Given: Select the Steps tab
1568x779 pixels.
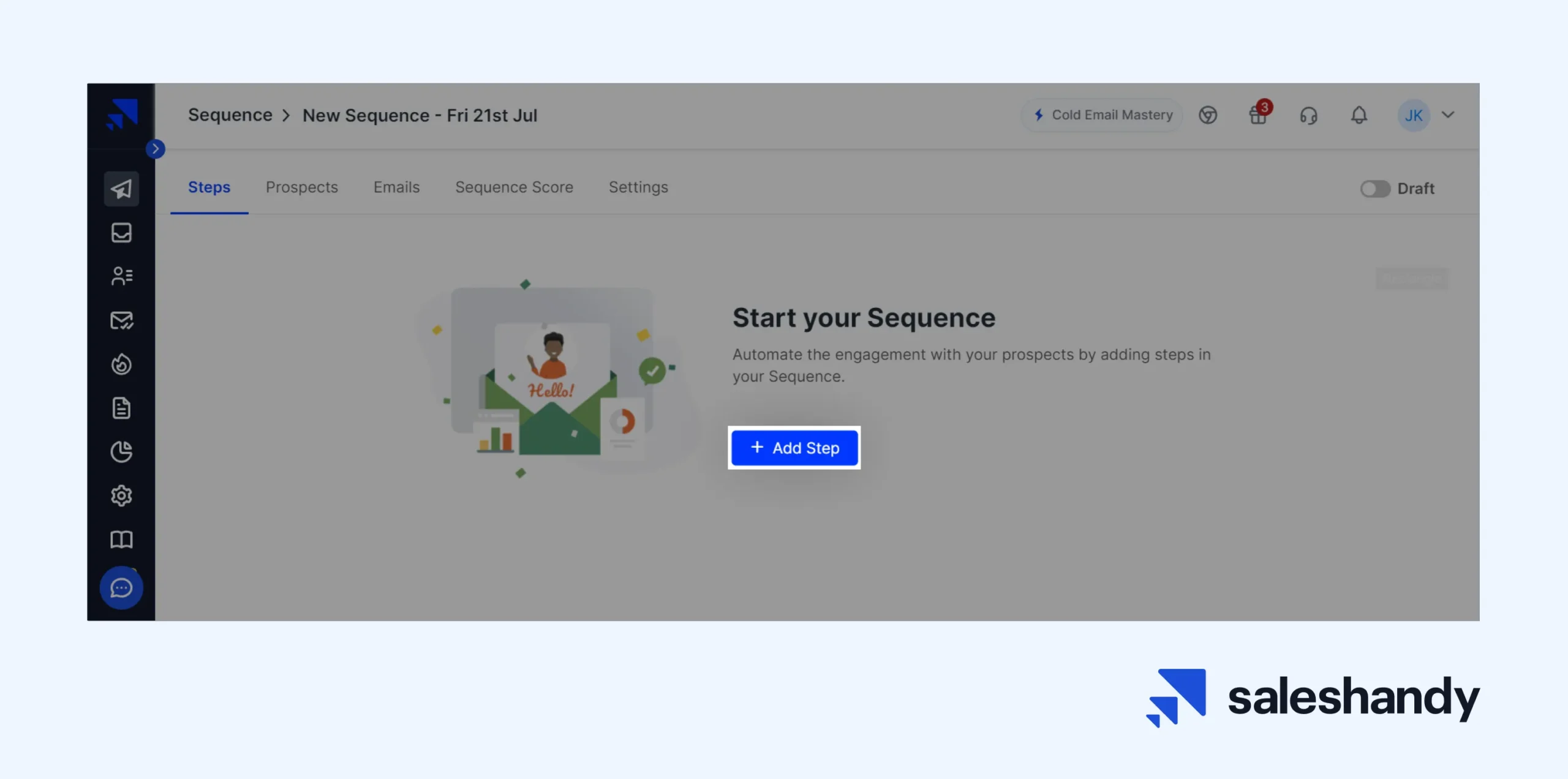Looking at the screenshot, I should [x=209, y=187].
